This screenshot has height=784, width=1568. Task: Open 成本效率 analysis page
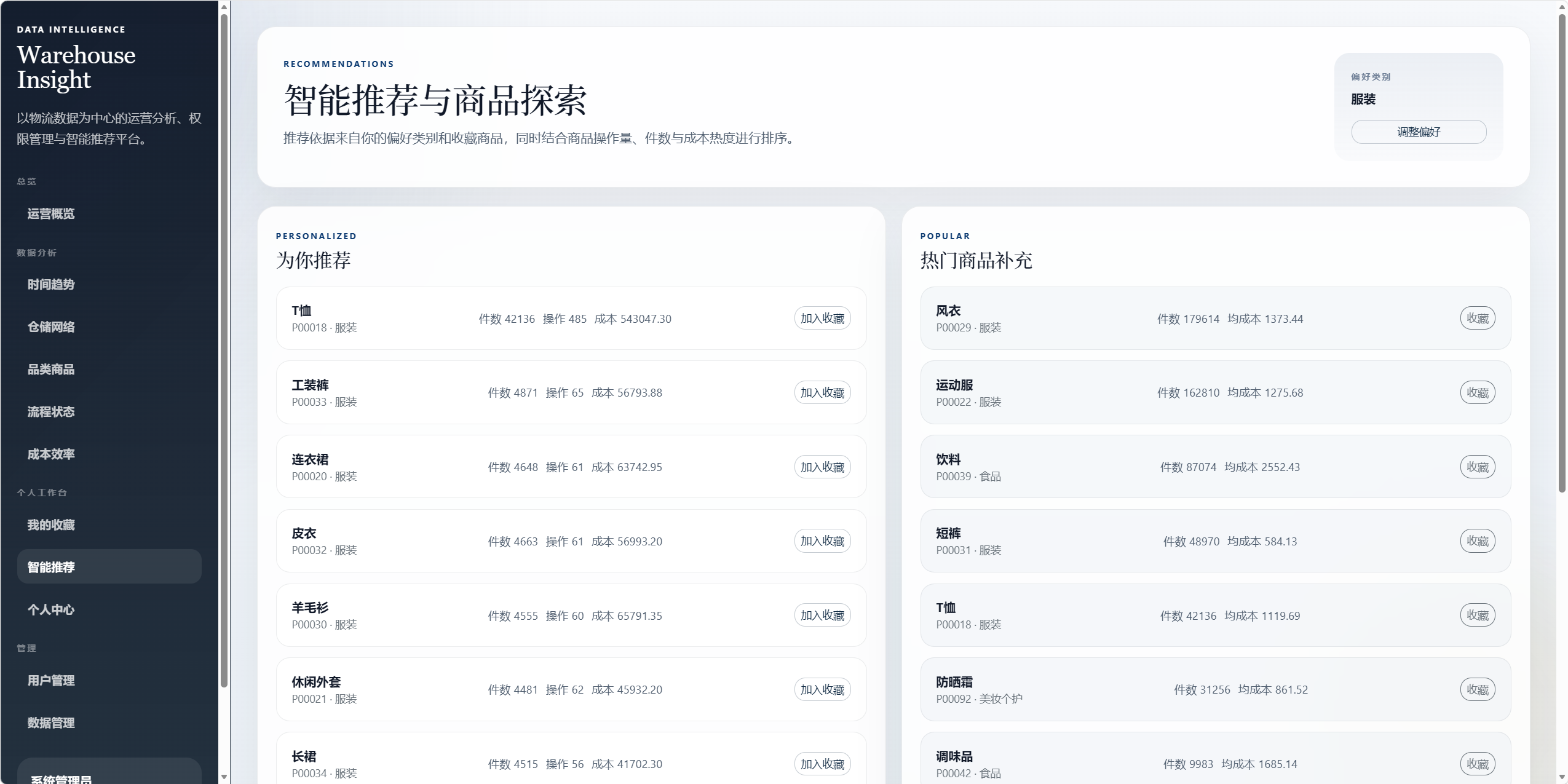point(51,454)
